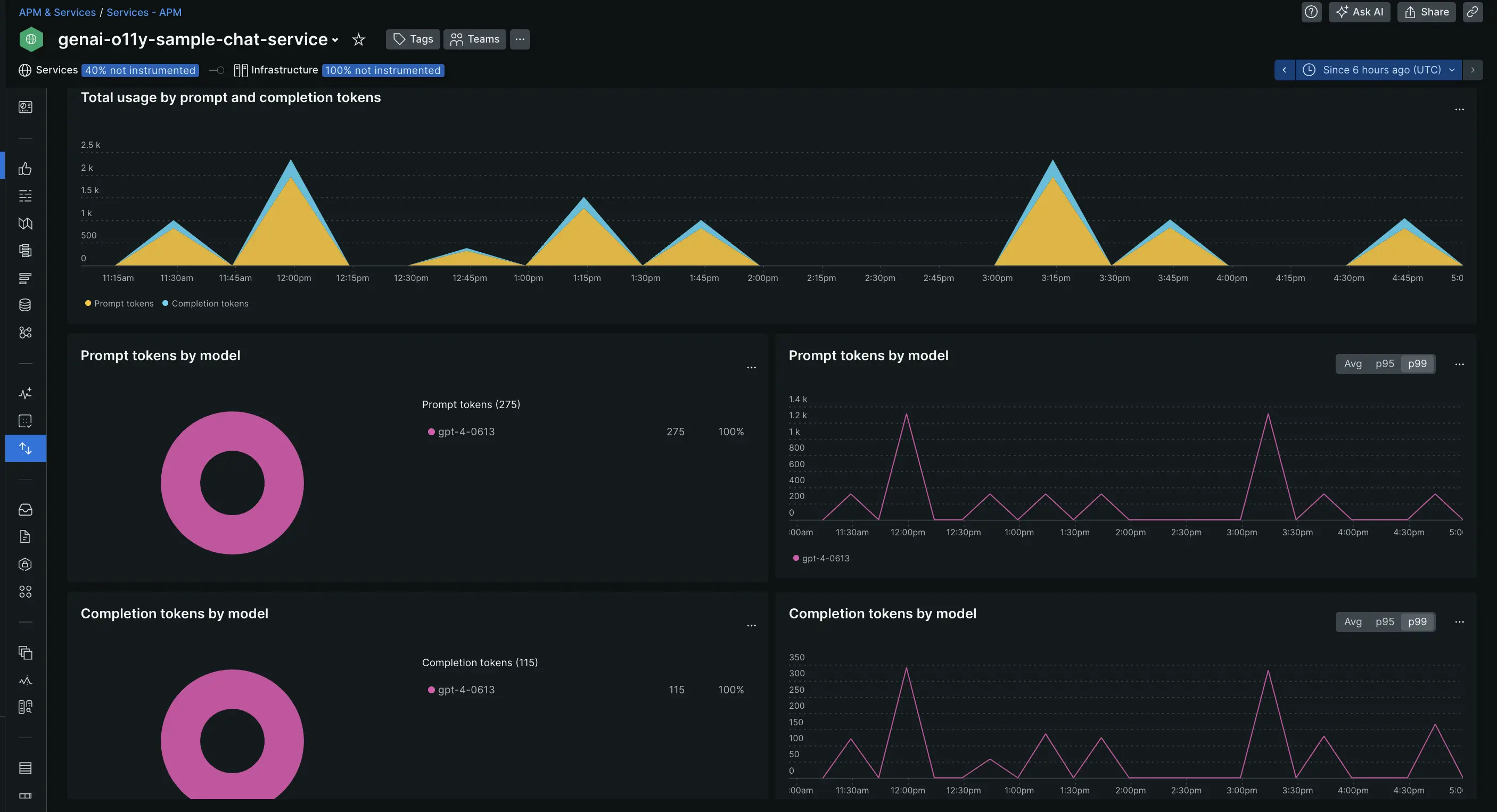Click the Ask AI button

(x=1359, y=12)
